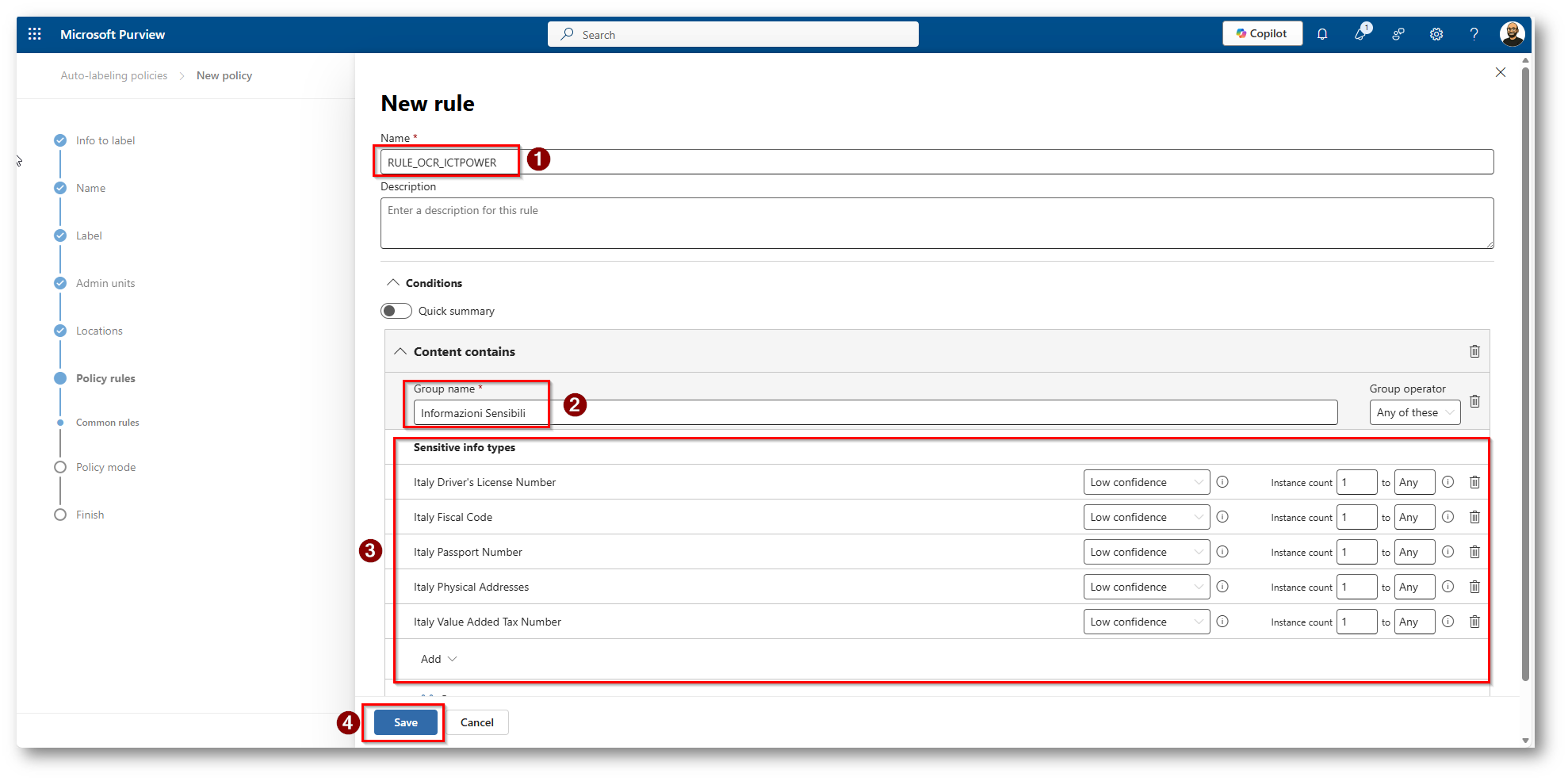Click the scrollbar down arrow
This screenshot has width=1568, height=781.
coord(1525,740)
